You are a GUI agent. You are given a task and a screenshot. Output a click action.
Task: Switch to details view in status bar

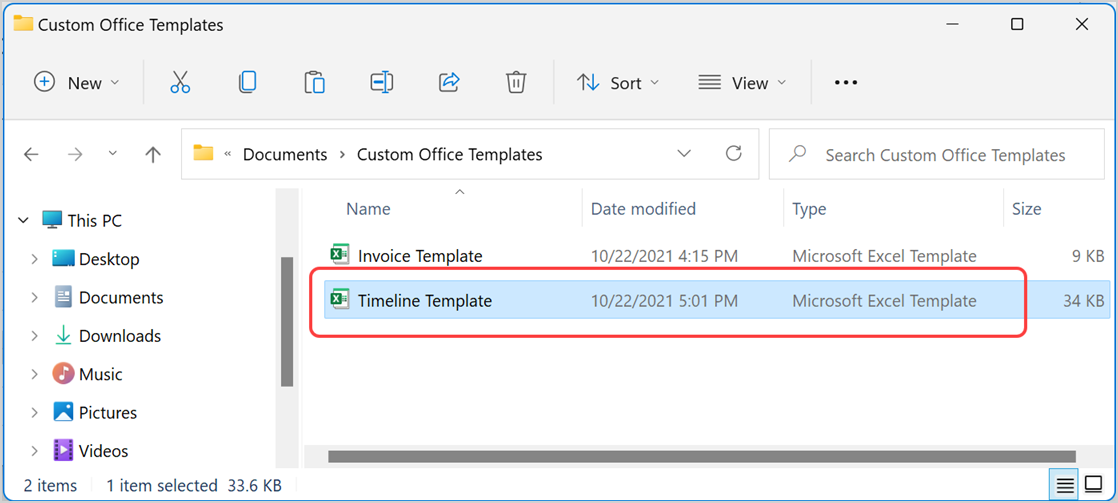tap(1066, 486)
